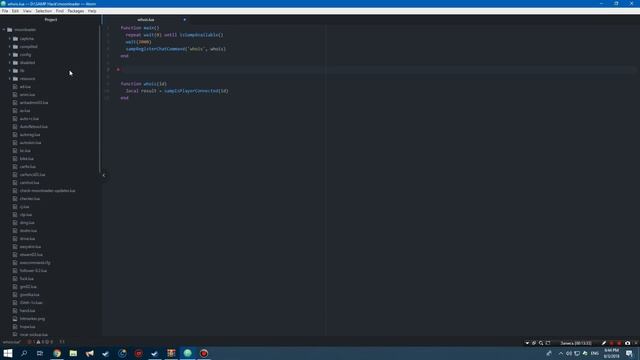
Task: Open Google Chrome from the taskbar
Action: tap(57, 353)
